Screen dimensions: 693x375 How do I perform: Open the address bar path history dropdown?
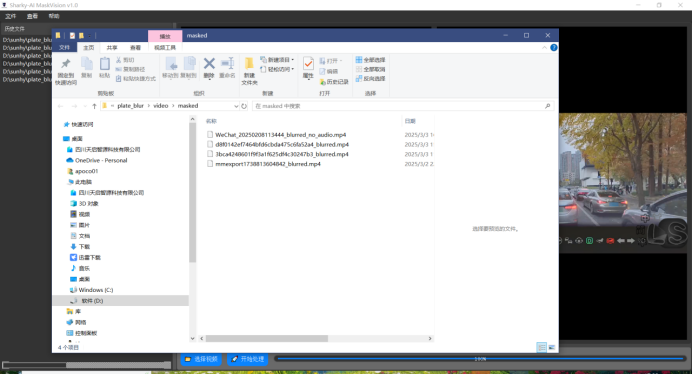pyautogui.click(x=236, y=106)
